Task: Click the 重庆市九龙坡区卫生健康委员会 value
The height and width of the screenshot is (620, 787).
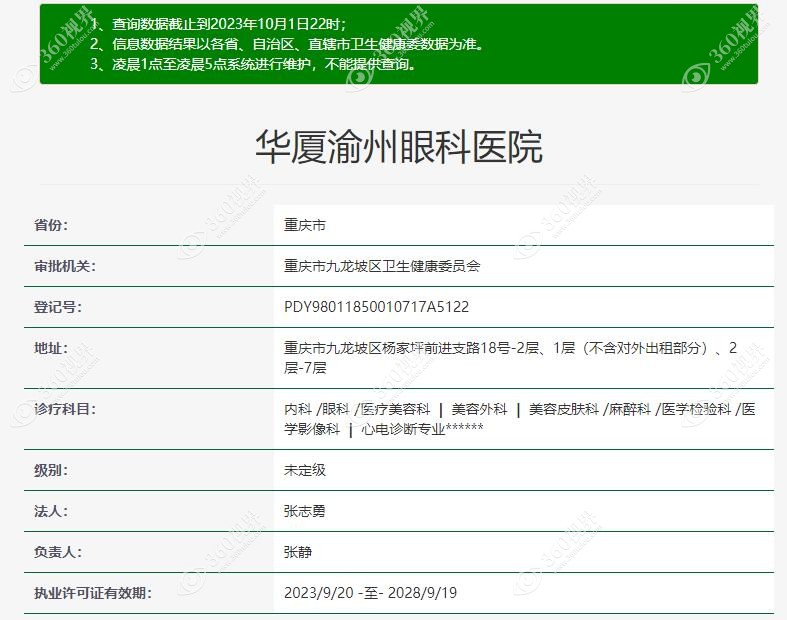Action: click(x=382, y=266)
